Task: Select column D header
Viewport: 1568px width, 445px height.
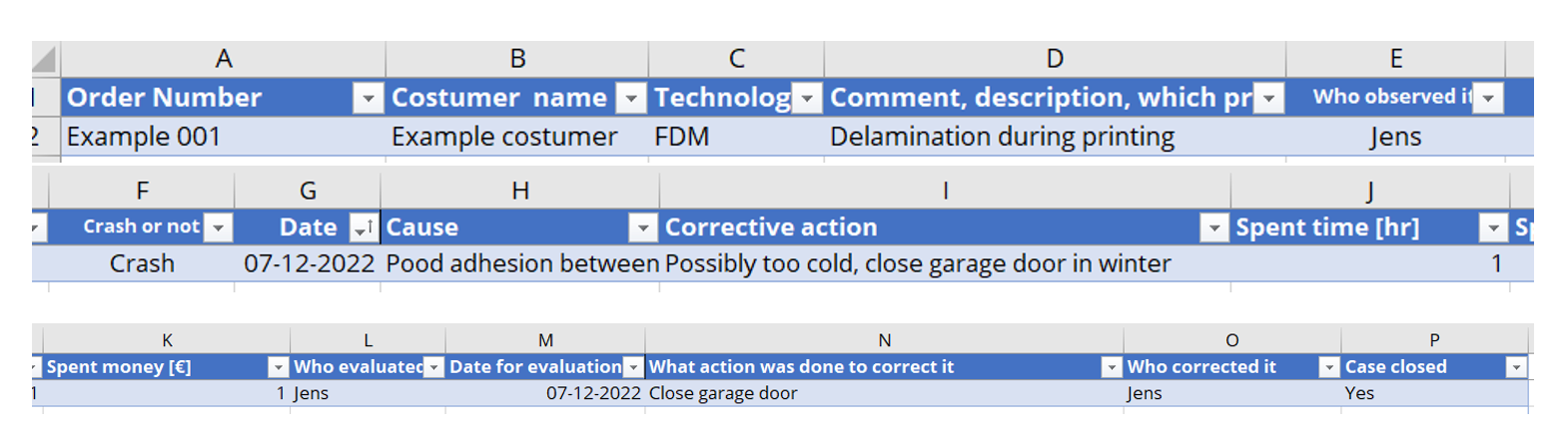Action: coord(1055,59)
